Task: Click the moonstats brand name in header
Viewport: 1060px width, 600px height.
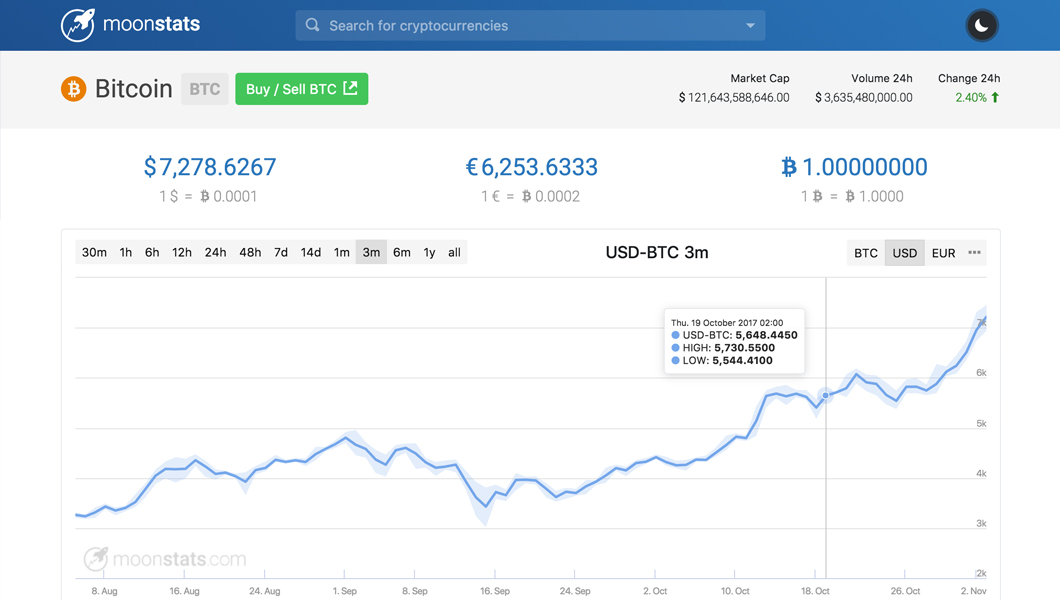Action: point(151,24)
